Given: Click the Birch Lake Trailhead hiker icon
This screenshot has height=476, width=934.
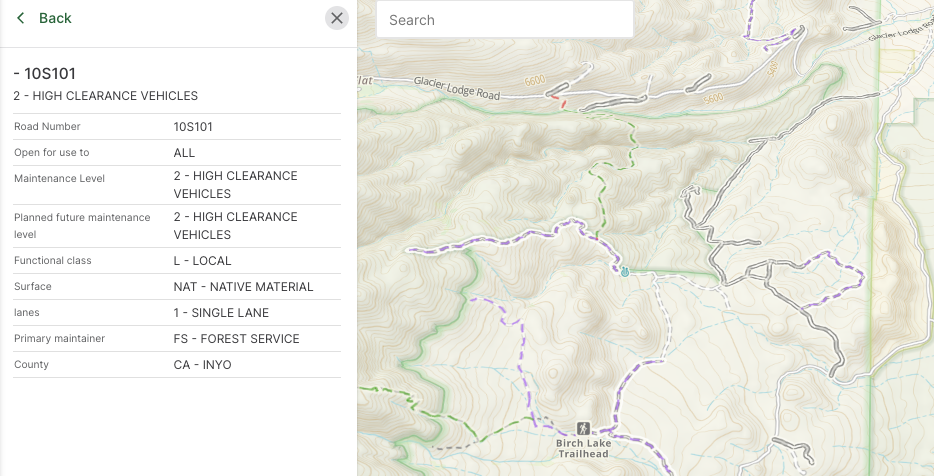Looking at the screenshot, I should 583,428.
